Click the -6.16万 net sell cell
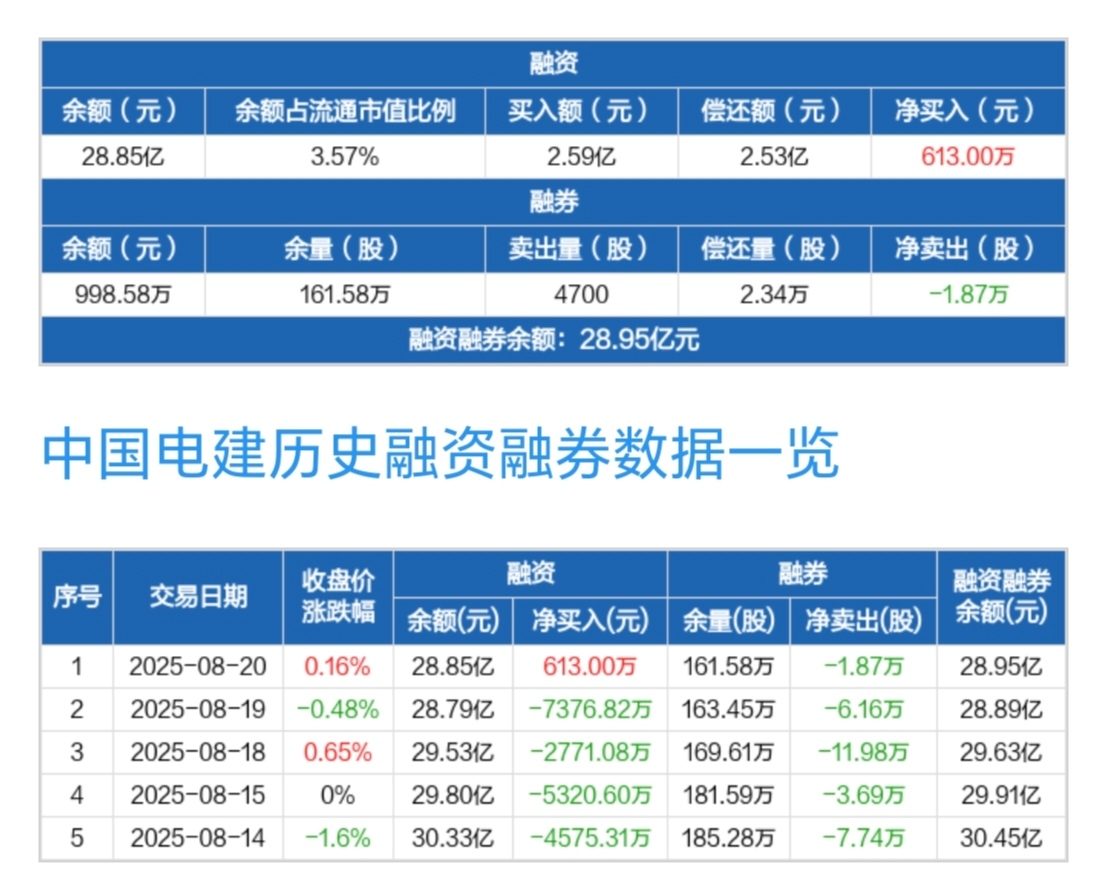Viewport: 1105px width, 876px height. pyautogui.click(x=863, y=710)
